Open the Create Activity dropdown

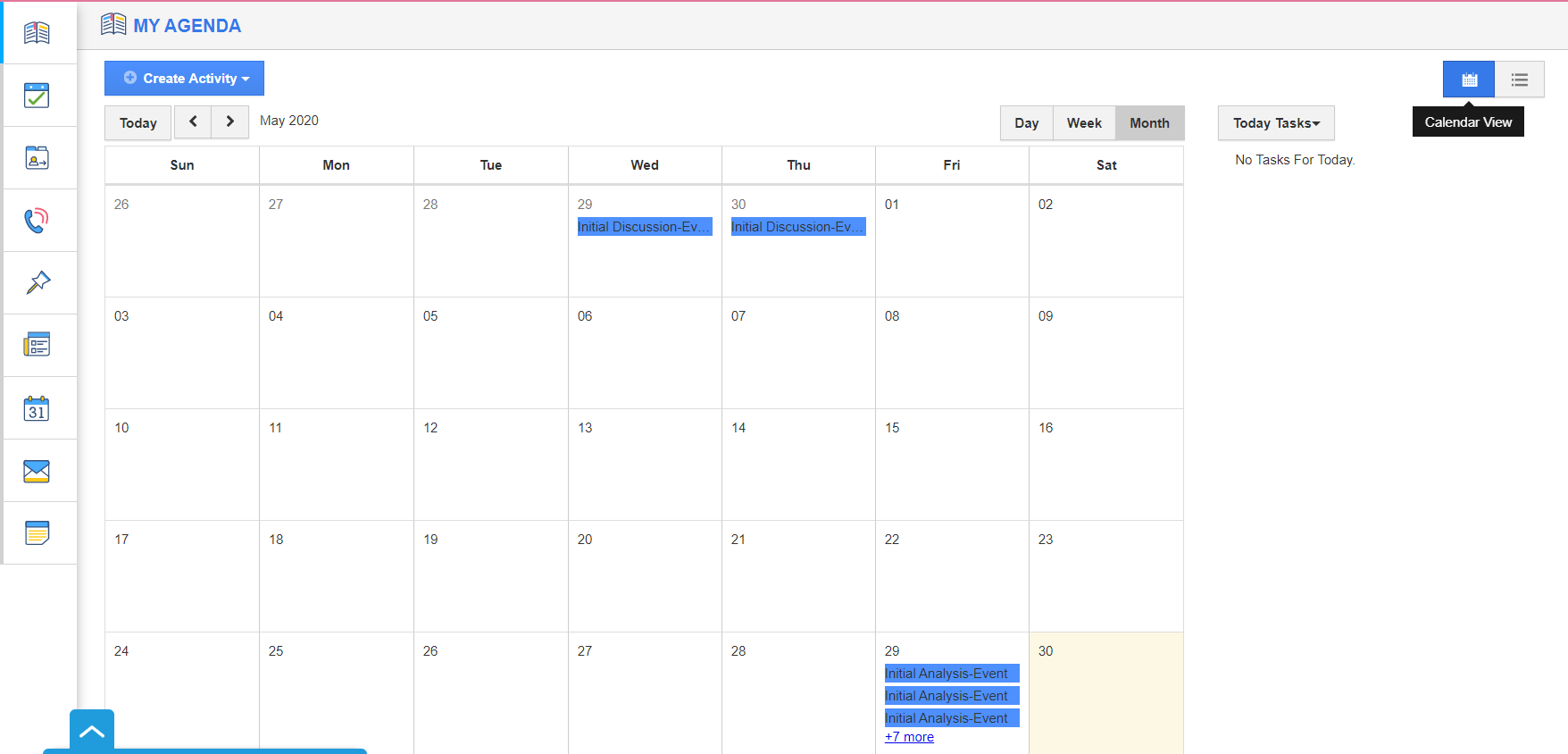point(184,79)
